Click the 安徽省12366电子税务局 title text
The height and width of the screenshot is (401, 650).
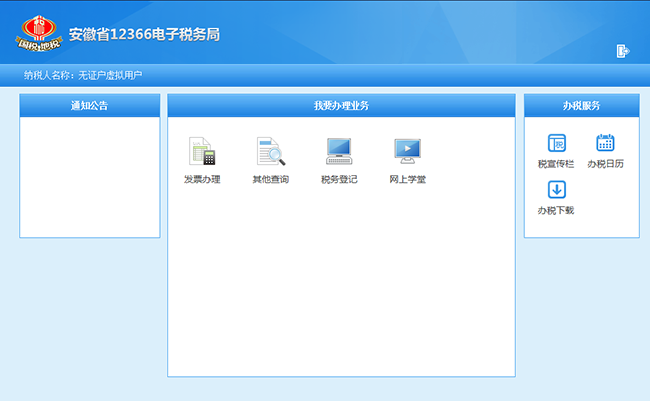click(x=143, y=33)
